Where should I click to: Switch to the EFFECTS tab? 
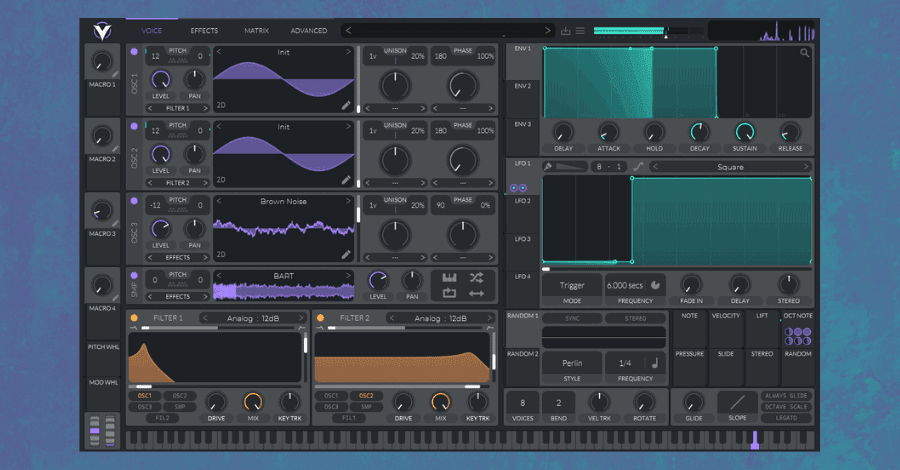tap(204, 30)
